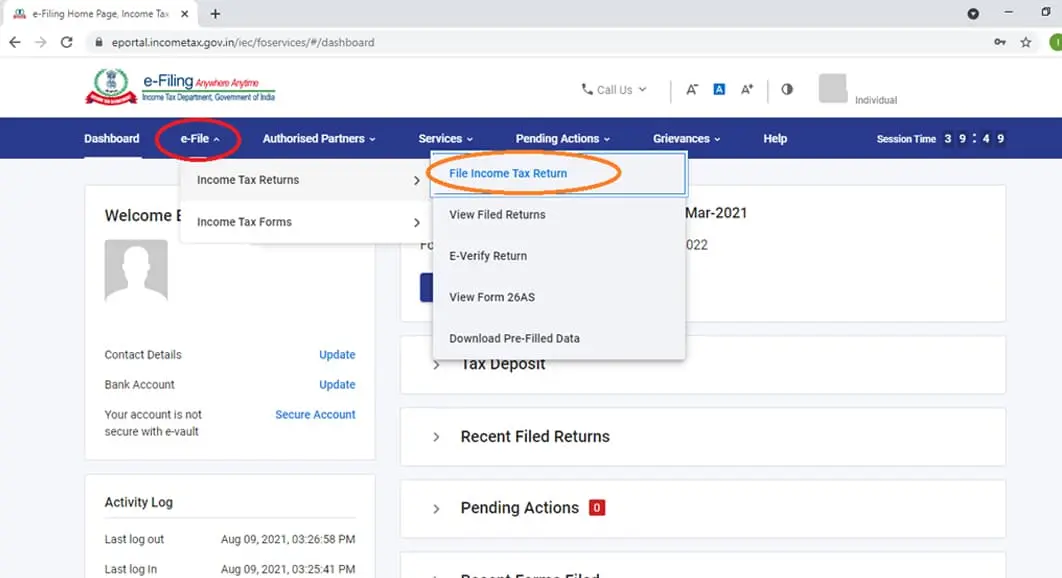This screenshot has width=1062, height=578.
Task: Click the saved password key icon
Action: [x=1000, y=42]
